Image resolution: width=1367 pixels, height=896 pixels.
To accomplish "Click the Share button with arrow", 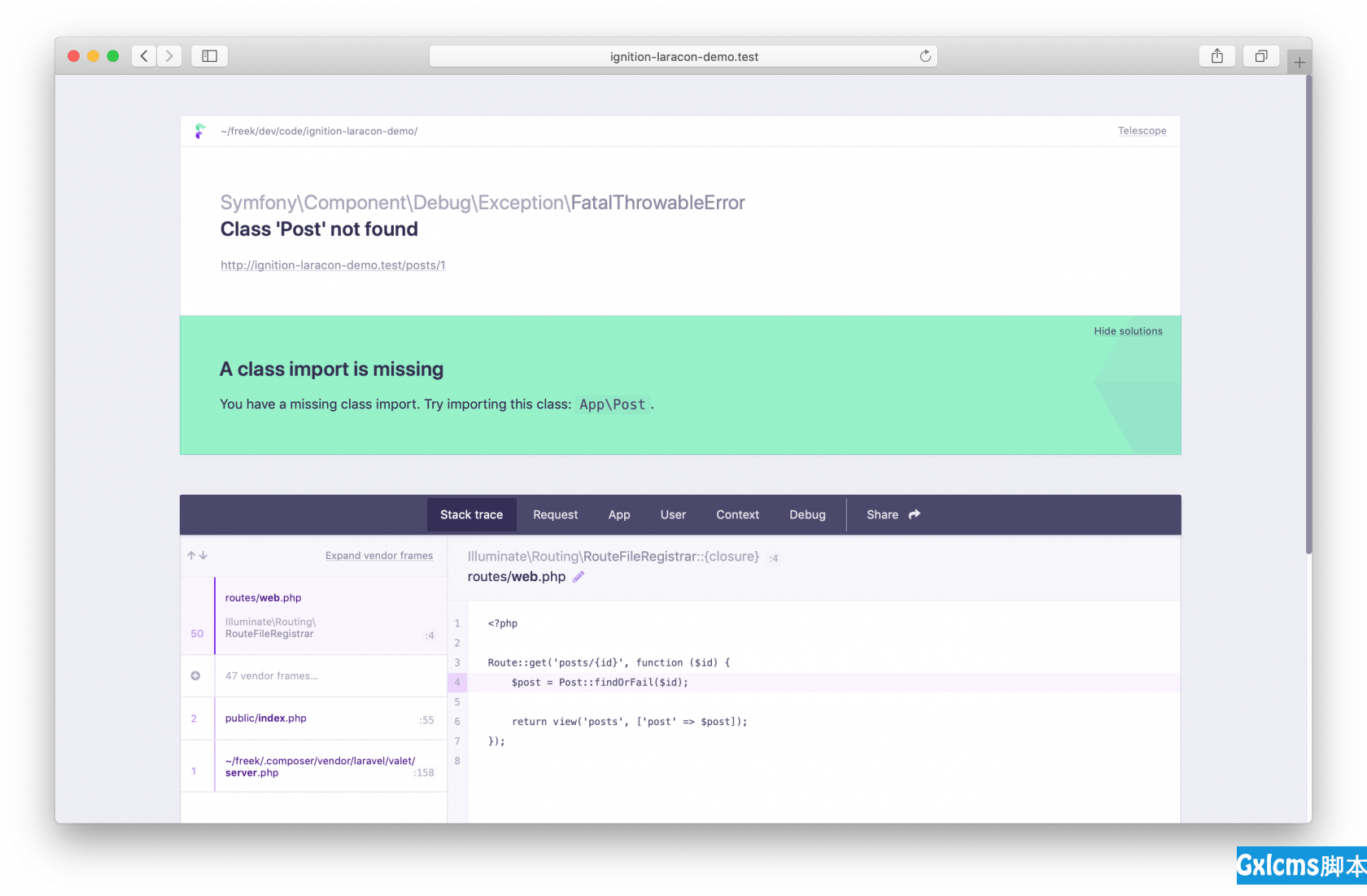I will click(x=893, y=515).
